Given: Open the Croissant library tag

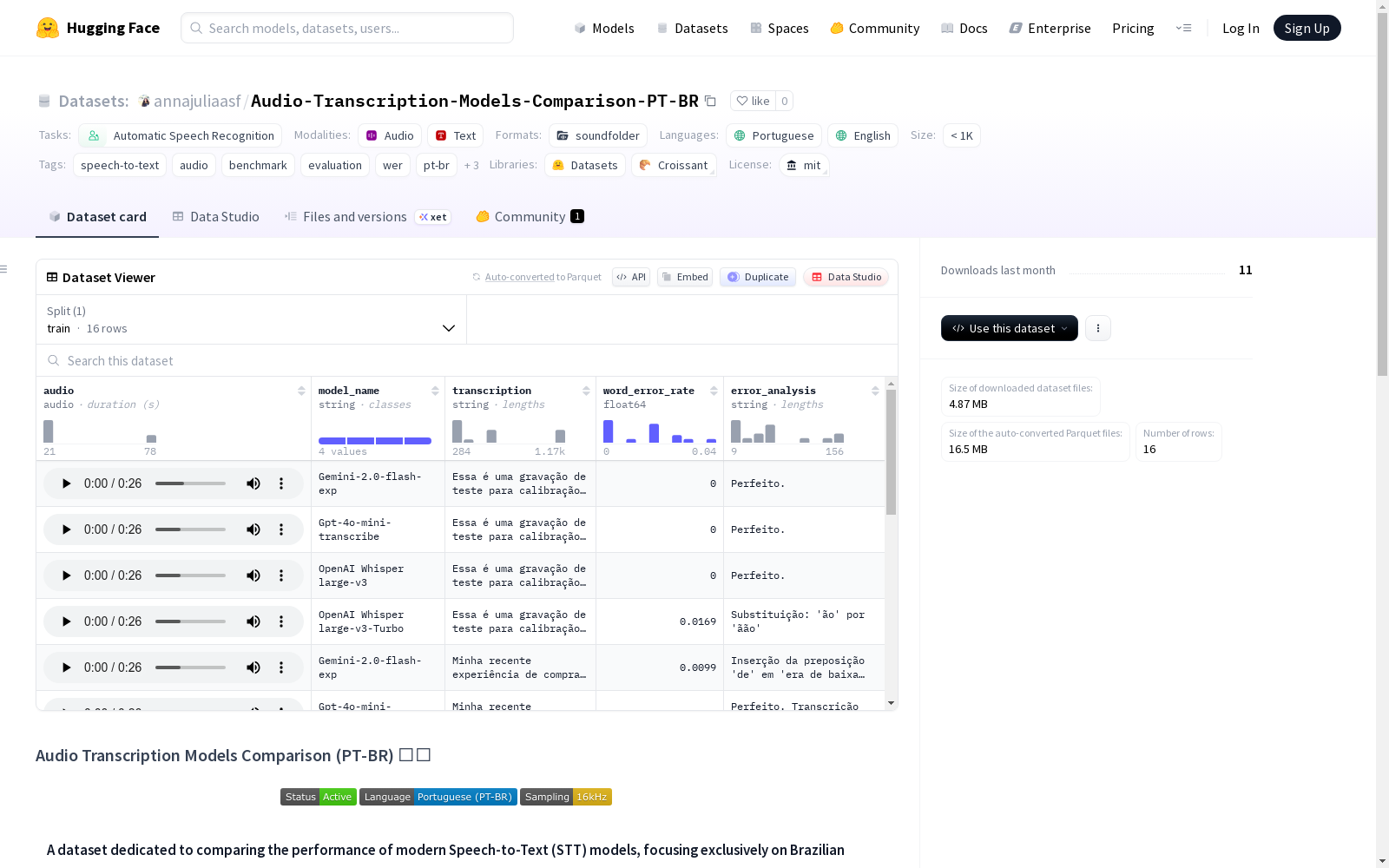Looking at the screenshot, I should [x=674, y=165].
